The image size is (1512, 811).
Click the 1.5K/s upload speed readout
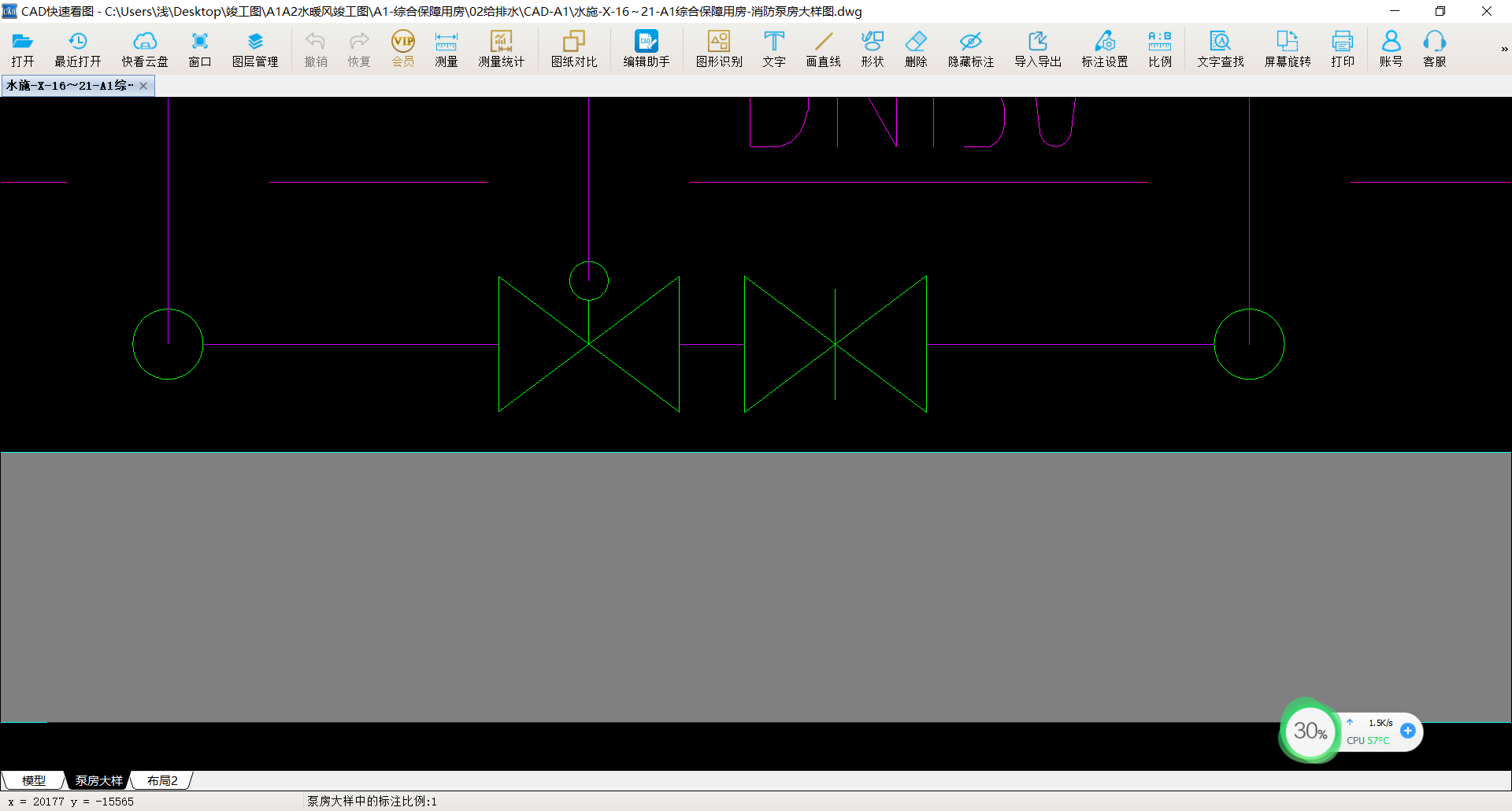point(1380,723)
